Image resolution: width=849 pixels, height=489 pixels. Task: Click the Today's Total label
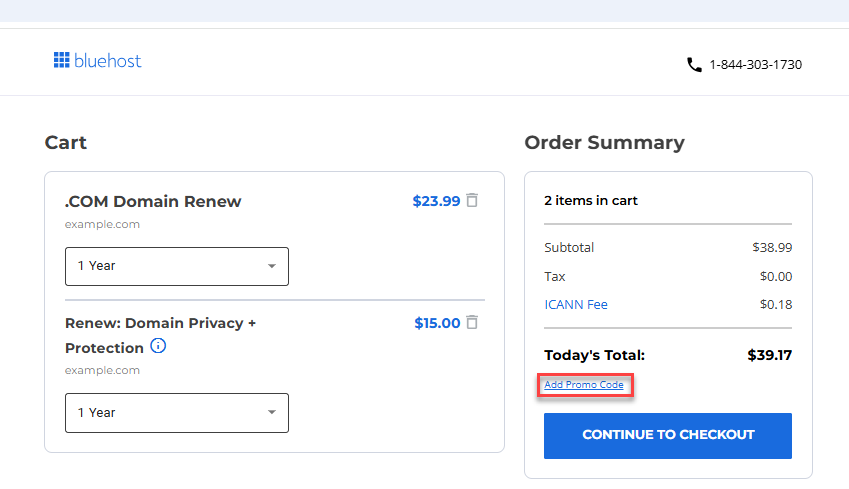coord(595,355)
